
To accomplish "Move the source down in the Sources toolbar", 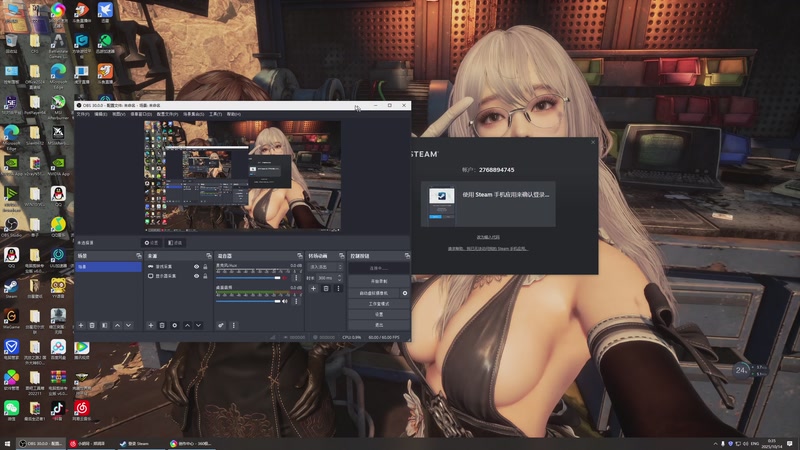I will (198, 325).
